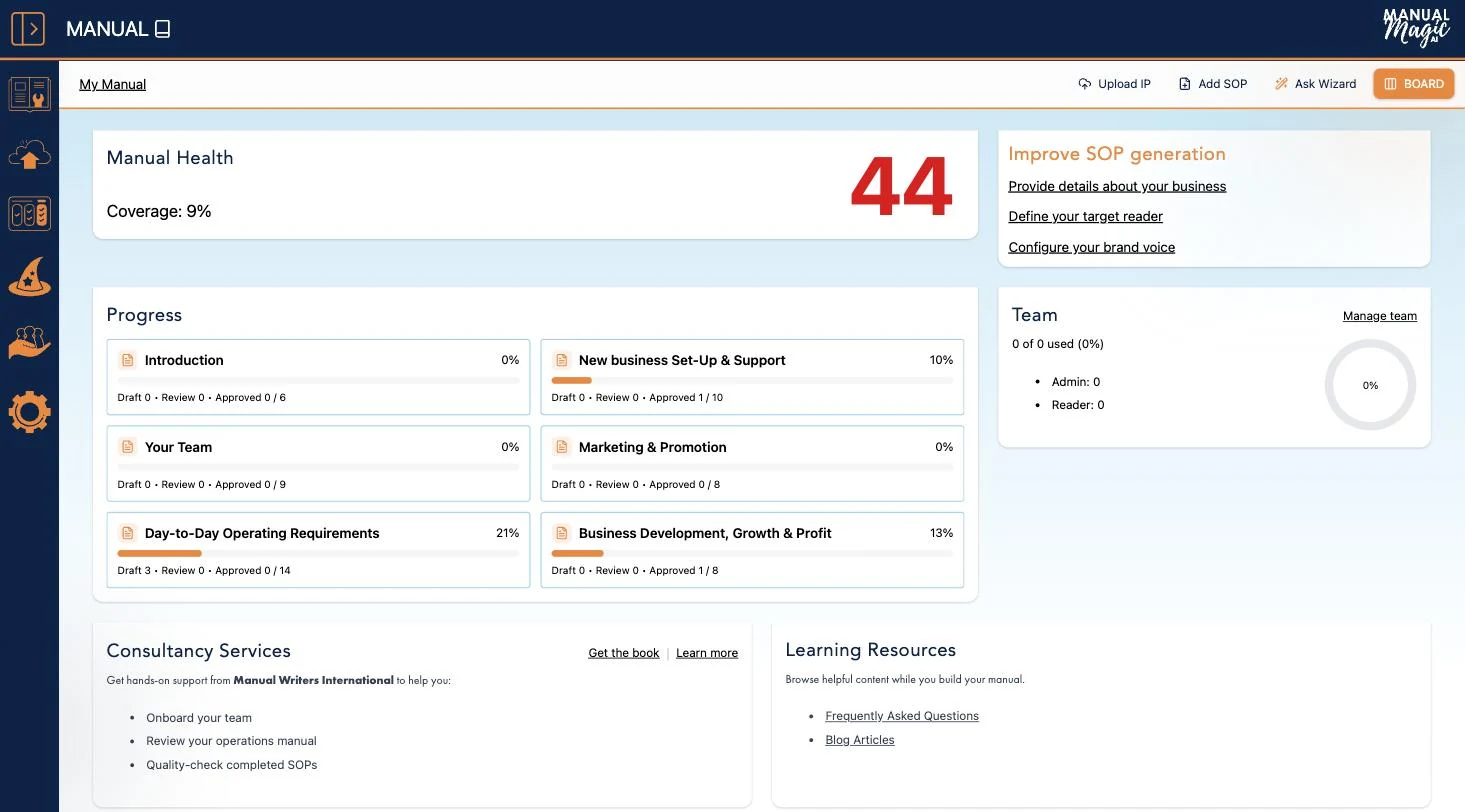The width and height of the screenshot is (1465, 812).
Task: Open the manual editor sidebar icon
Action: pyautogui.click(x=29, y=94)
